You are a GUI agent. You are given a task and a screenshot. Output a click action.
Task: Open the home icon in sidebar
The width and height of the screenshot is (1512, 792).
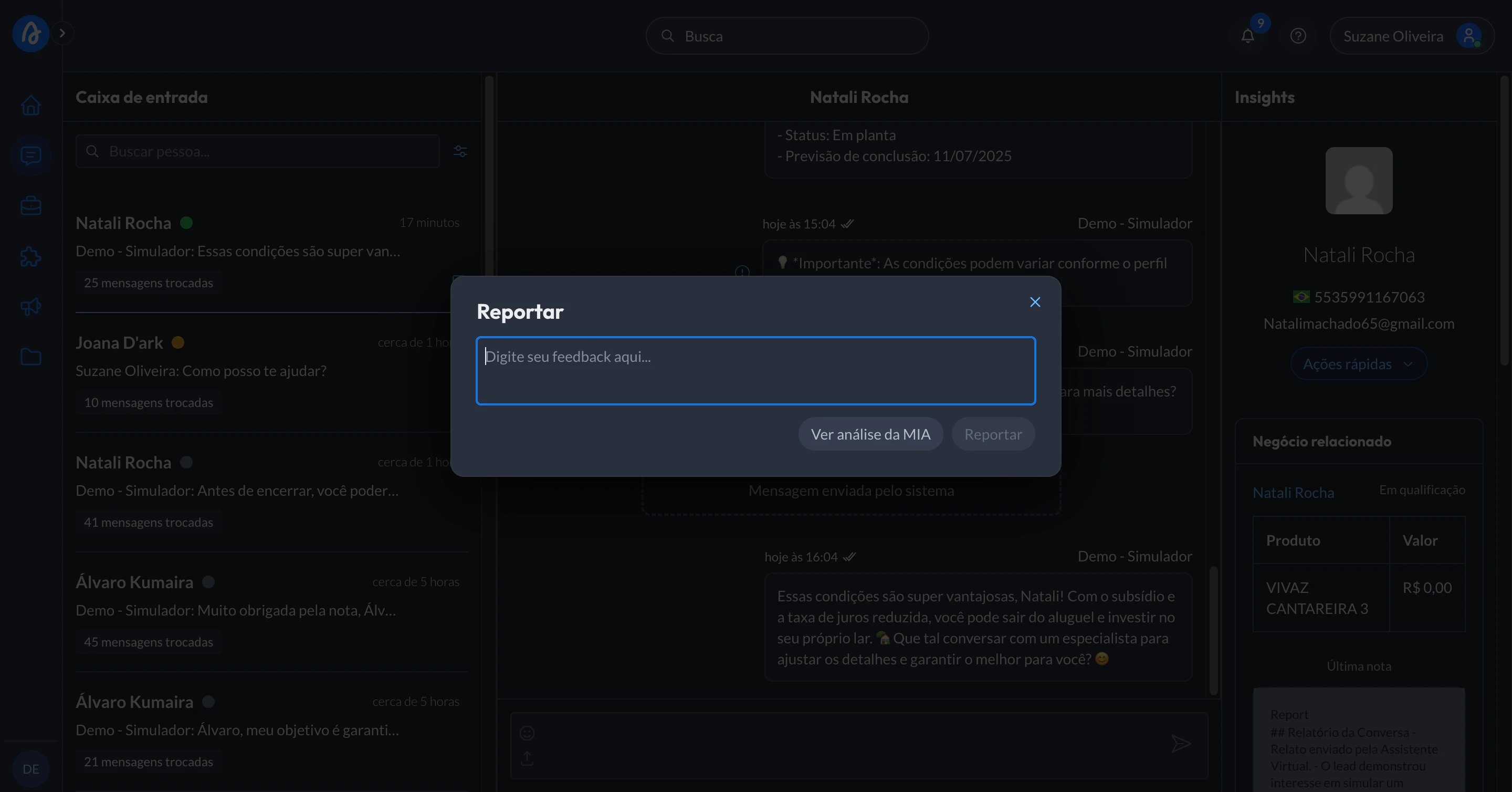30,106
